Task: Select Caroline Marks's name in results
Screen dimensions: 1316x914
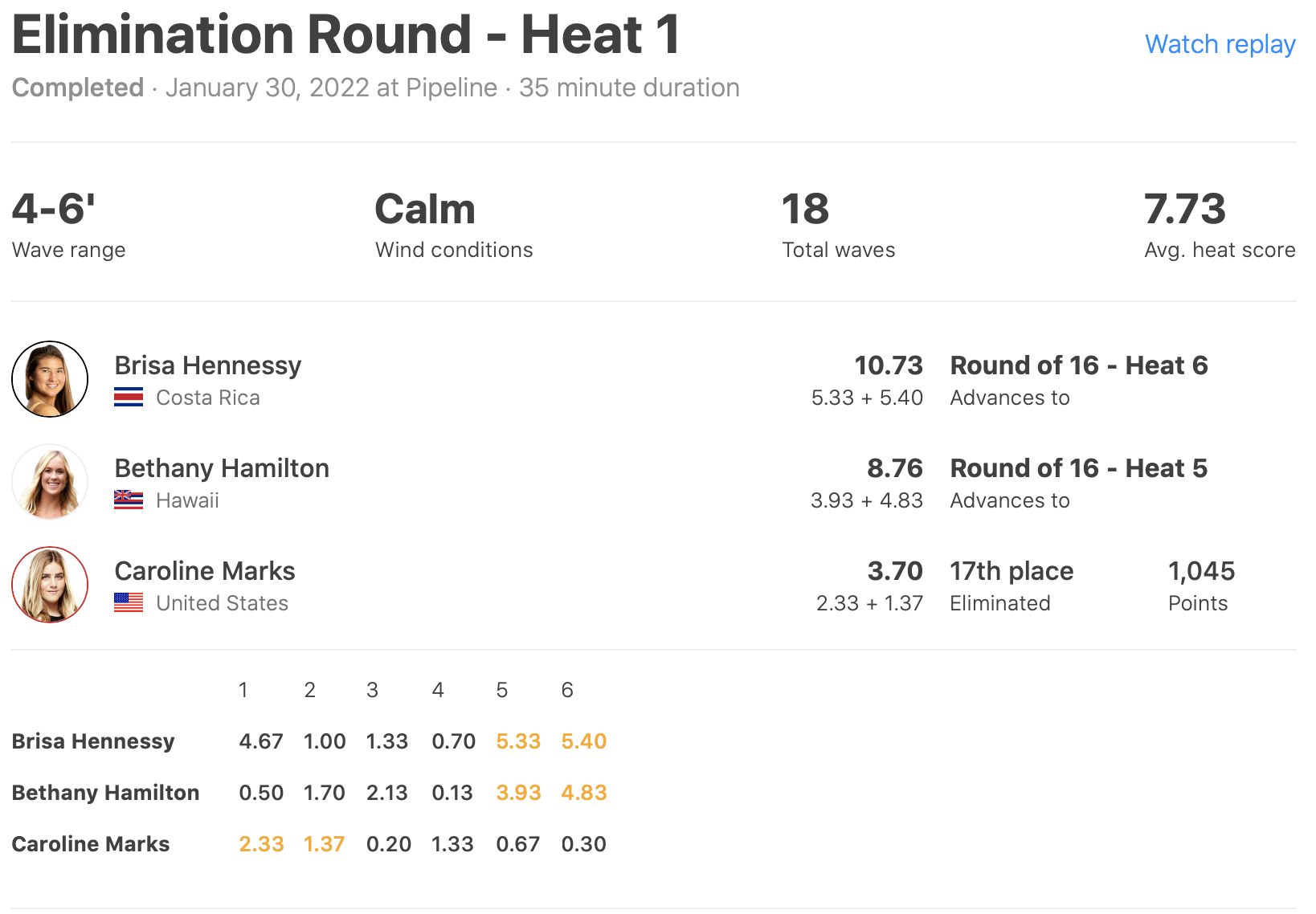Action: tap(205, 571)
